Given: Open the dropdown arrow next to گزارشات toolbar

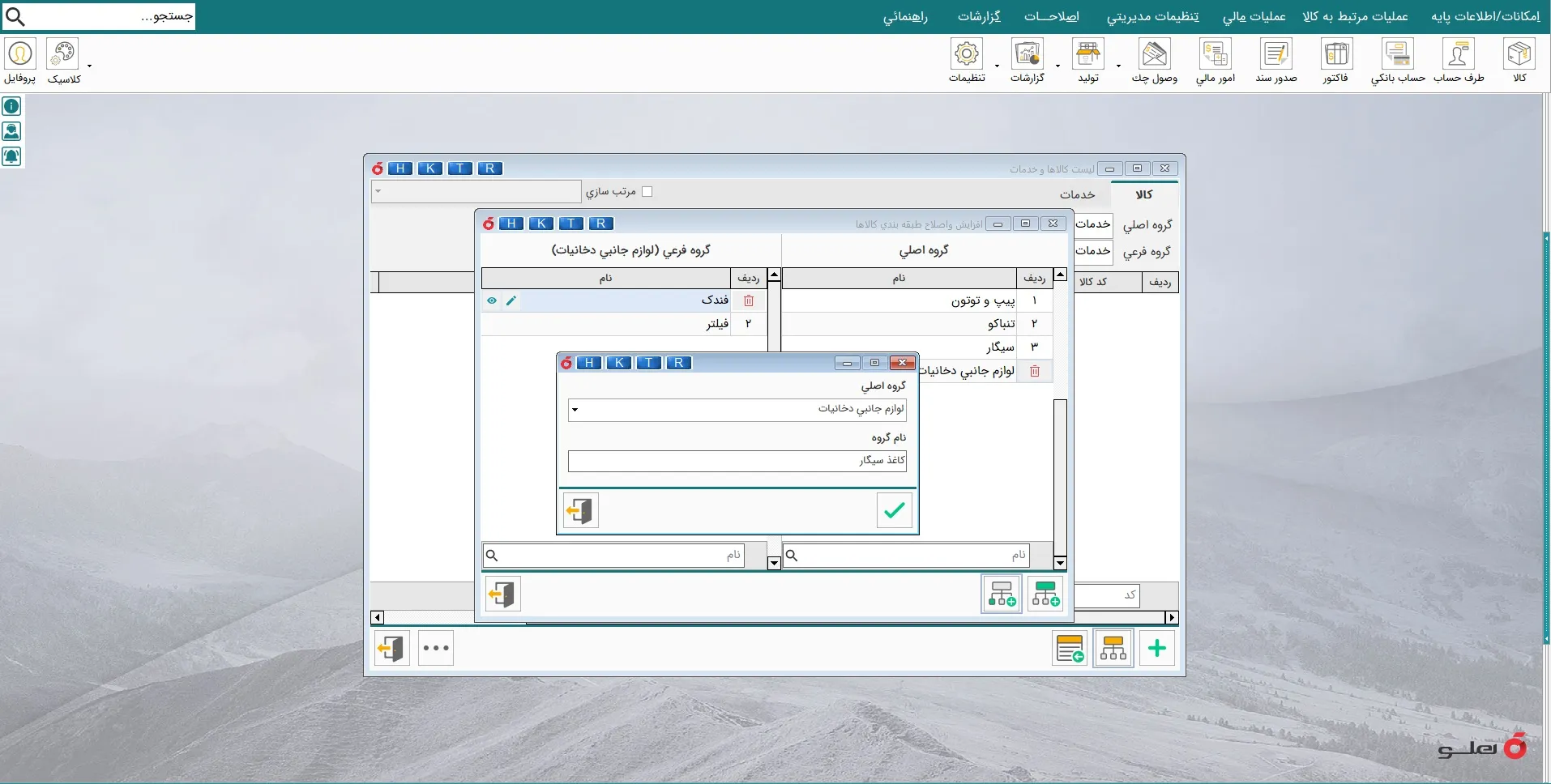Looking at the screenshot, I should click(x=1057, y=66).
